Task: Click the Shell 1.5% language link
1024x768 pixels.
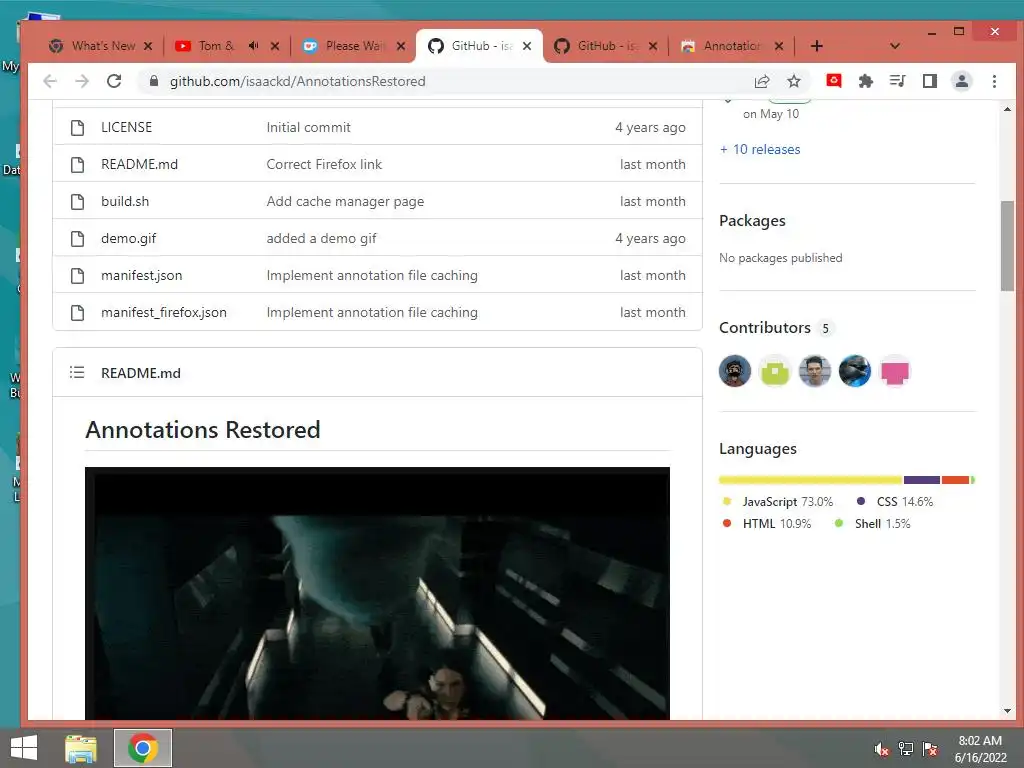Action: (872, 524)
